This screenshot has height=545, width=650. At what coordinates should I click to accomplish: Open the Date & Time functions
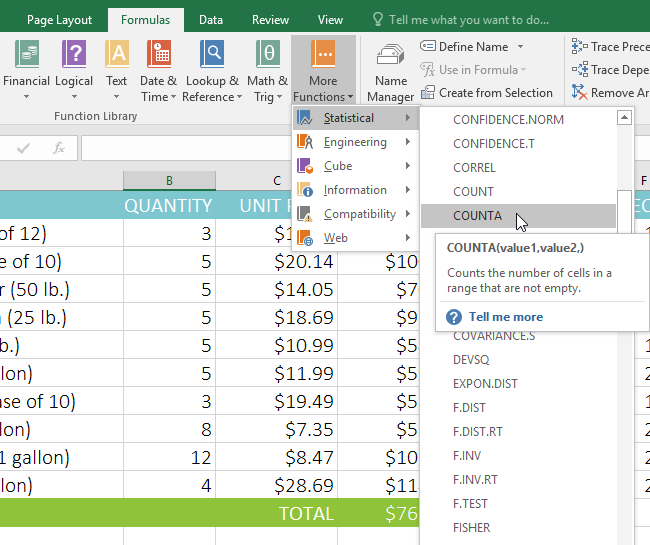coord(158,70)
